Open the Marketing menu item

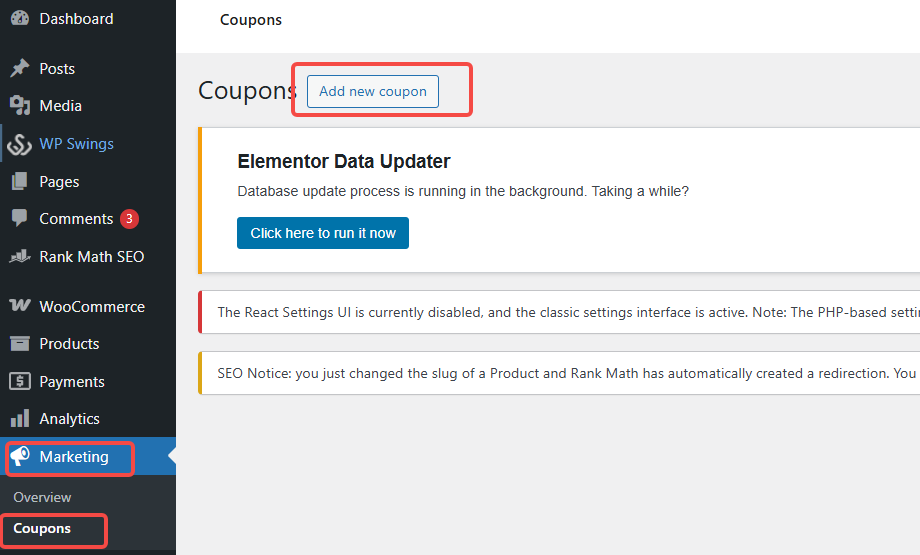[74, 457]
